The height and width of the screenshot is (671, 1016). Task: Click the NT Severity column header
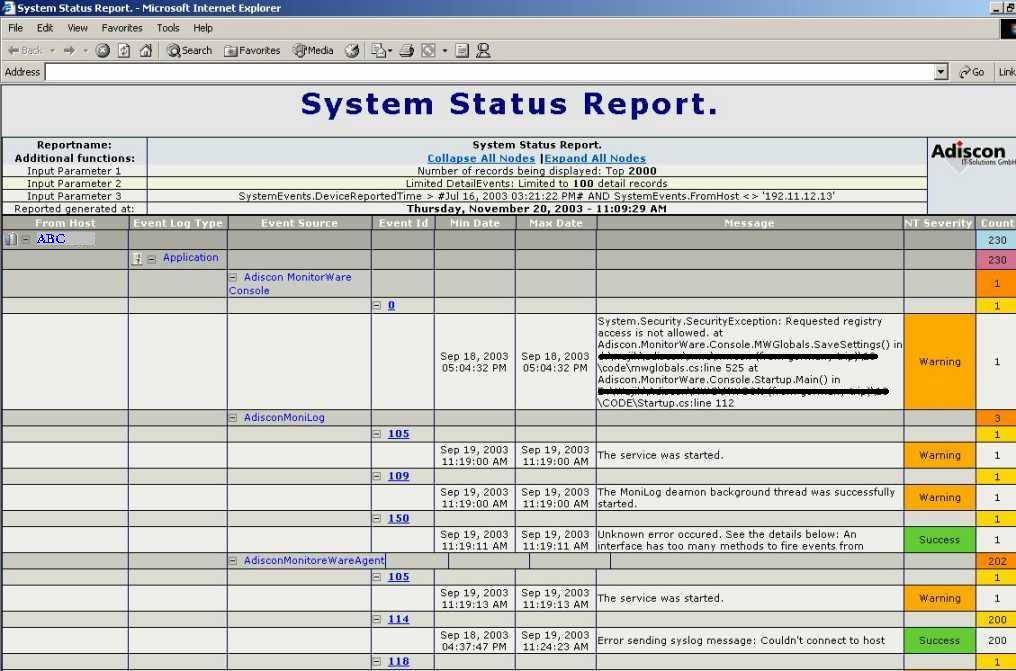coord(938,223)
